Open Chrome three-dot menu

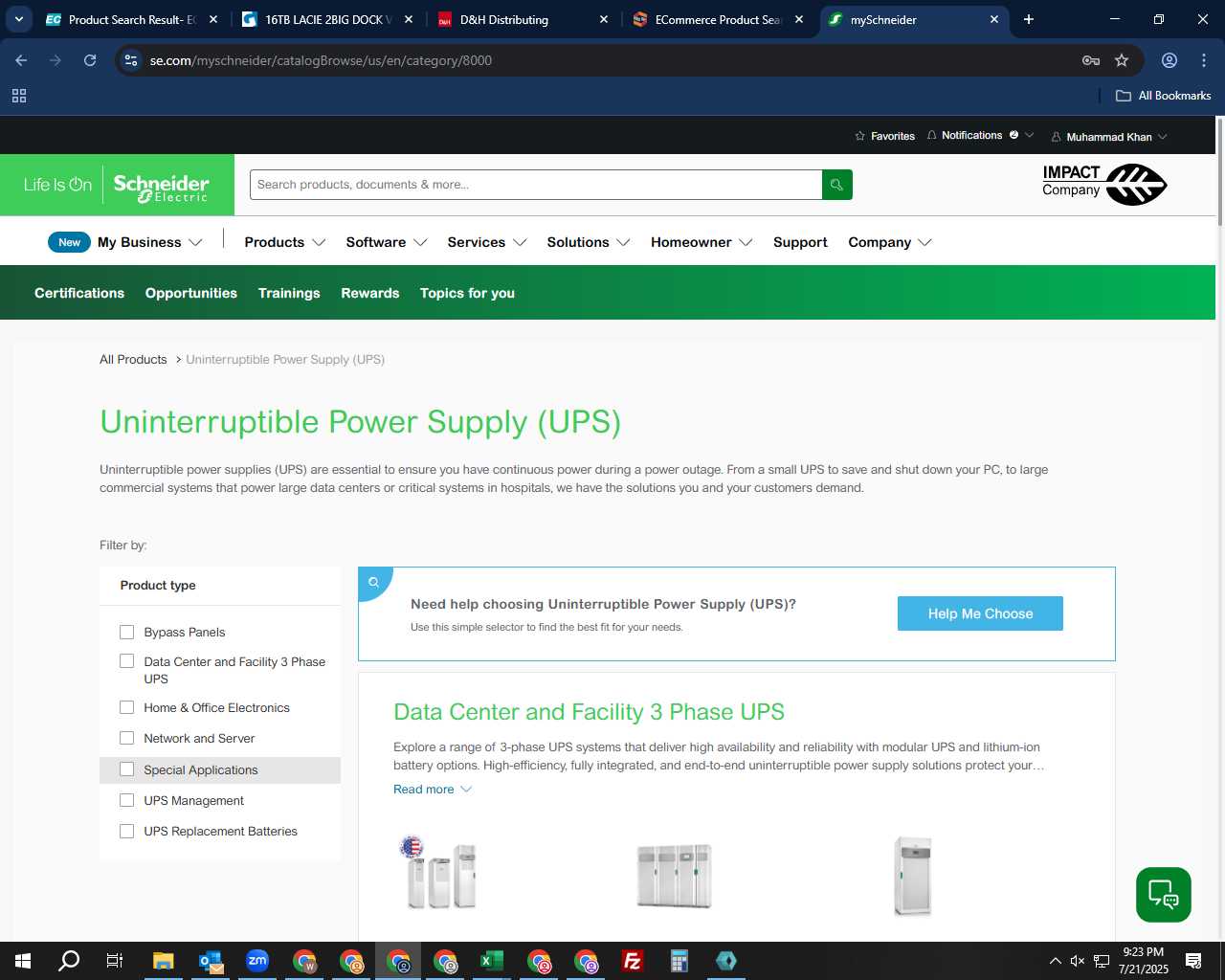coord(1203,60)
